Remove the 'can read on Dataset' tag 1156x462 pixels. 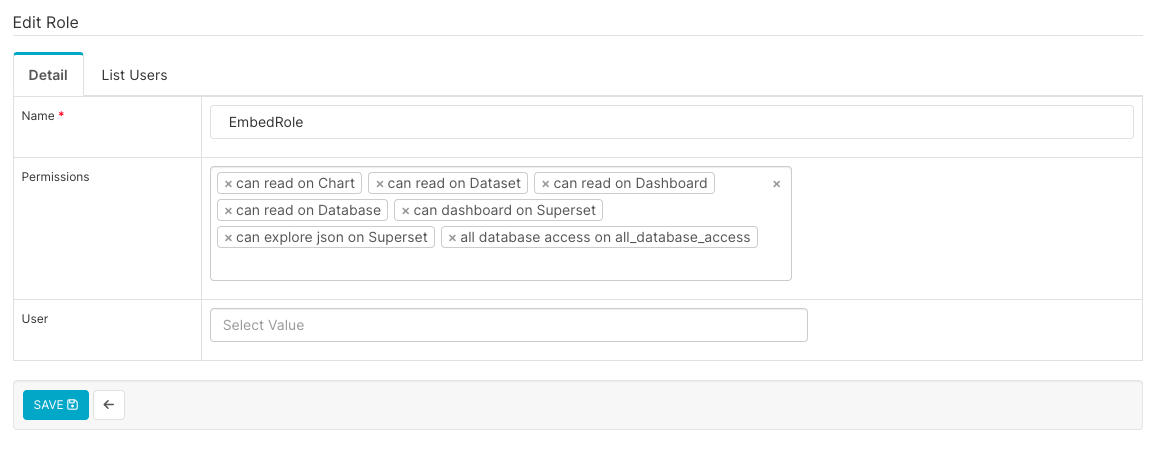379,184
